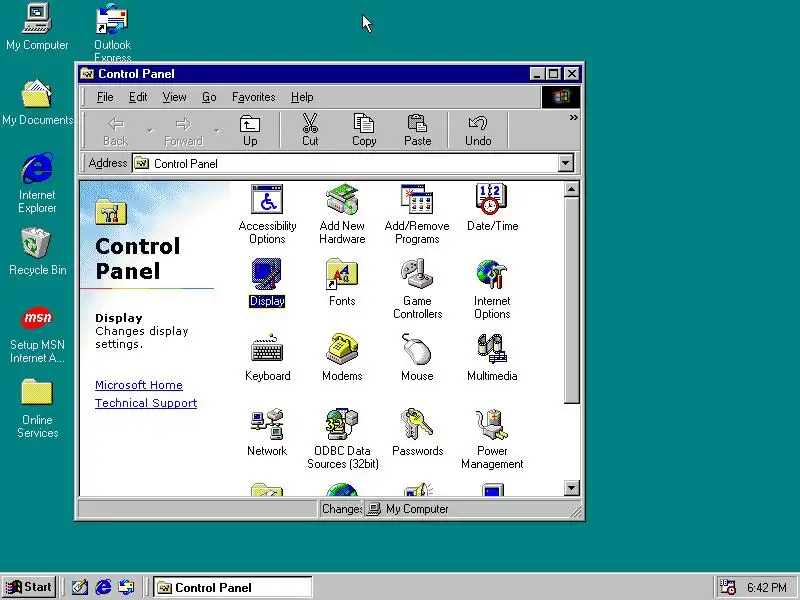The width and height of the screenshot is (800, 600).
Task: Click the Windows logo throbber
Action: pos(560,97)
